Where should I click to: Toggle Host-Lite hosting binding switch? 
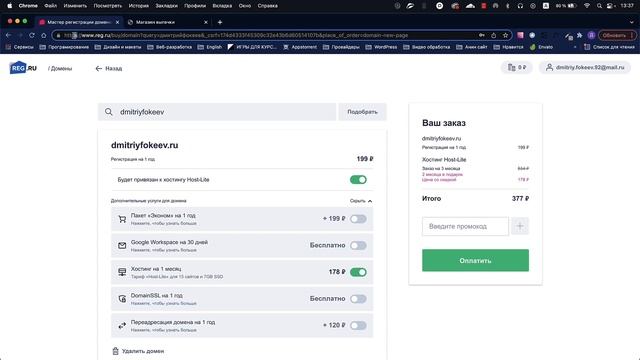(x=358, y=180)
